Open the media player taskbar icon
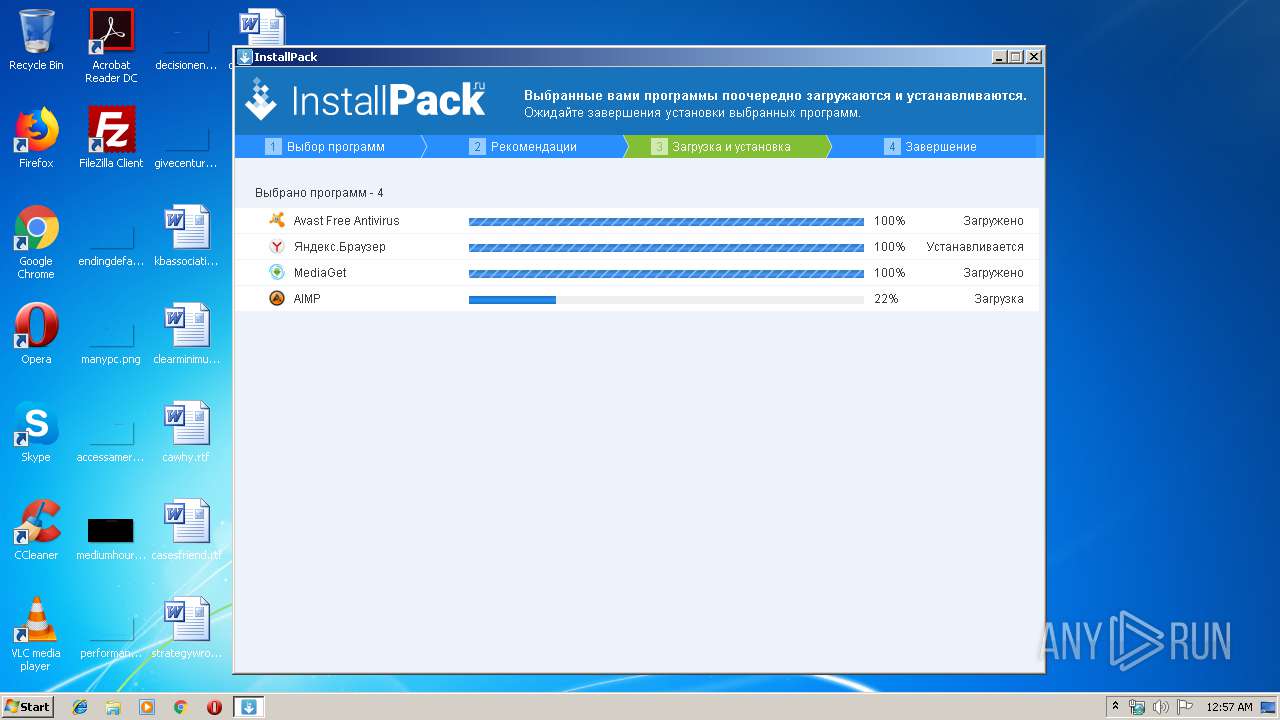 point(147,707)
